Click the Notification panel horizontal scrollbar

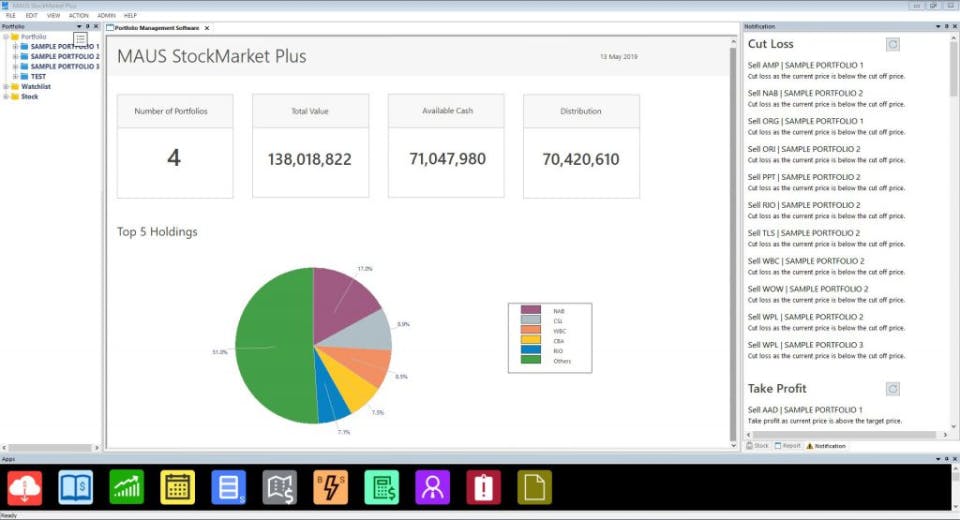846,435
